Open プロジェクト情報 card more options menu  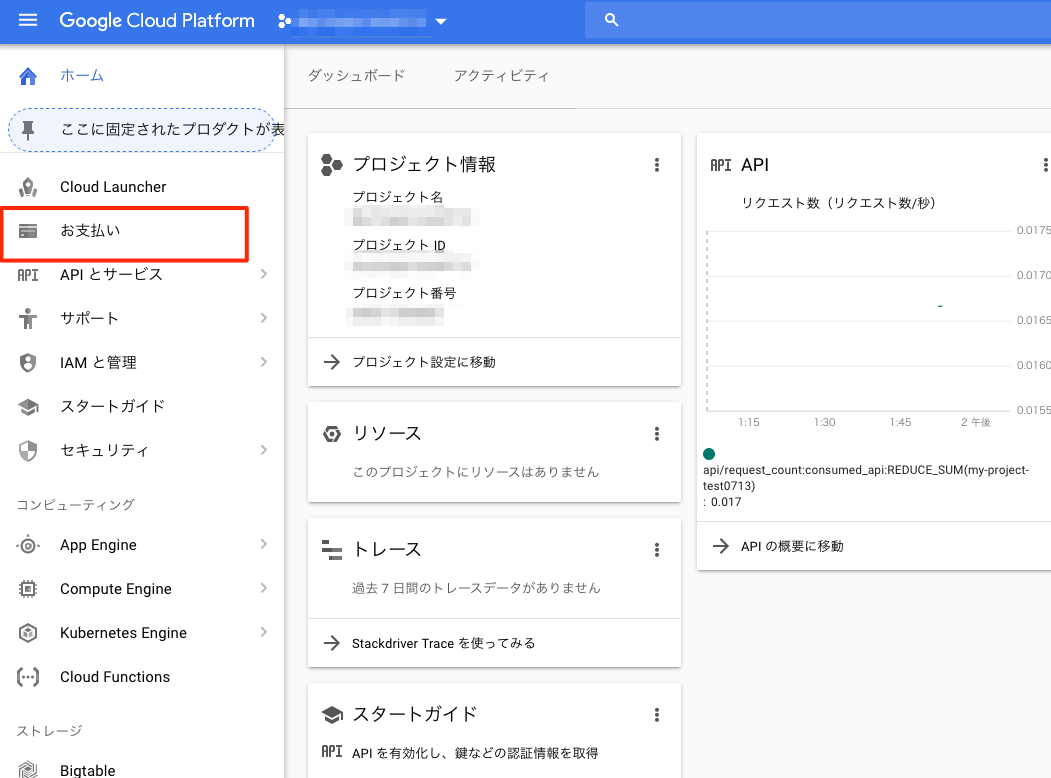(x=657, y=165)
